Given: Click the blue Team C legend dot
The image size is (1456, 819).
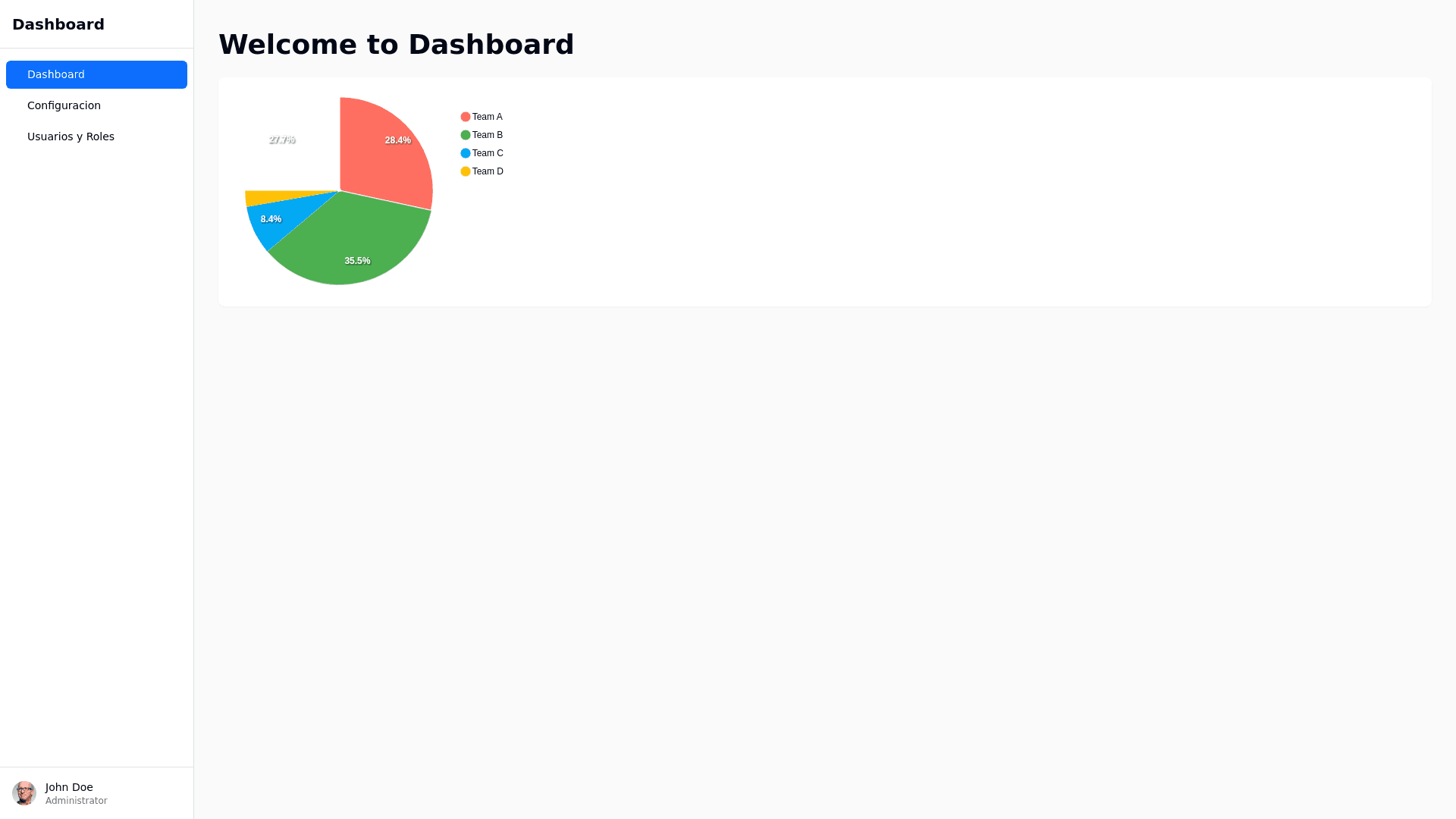Looking at the screenshot, I should [466, 153].
